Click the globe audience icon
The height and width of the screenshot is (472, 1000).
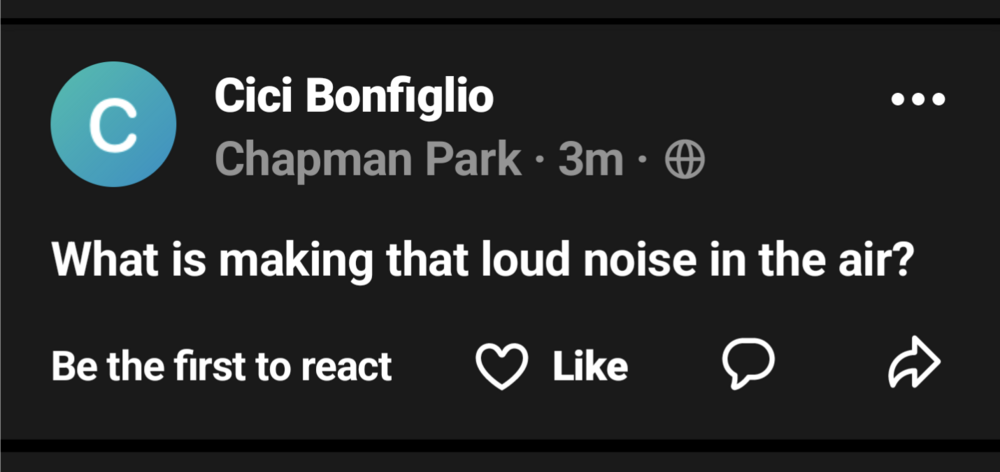[685, 159]
